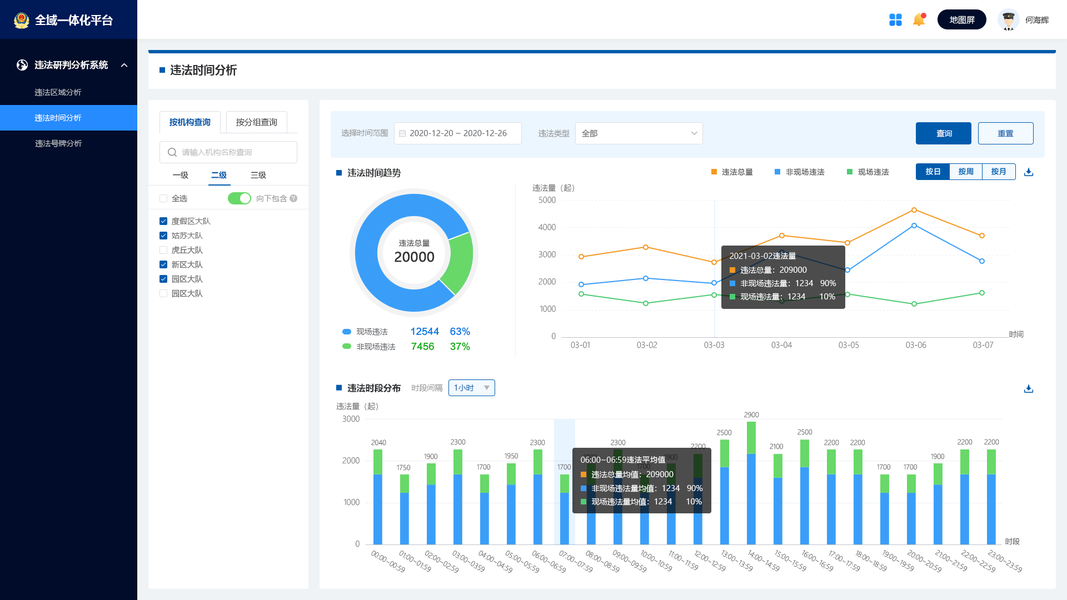Screen dimensions: 1067x600
Task: Check the 全选 checkbox
Action: [163, 199]
